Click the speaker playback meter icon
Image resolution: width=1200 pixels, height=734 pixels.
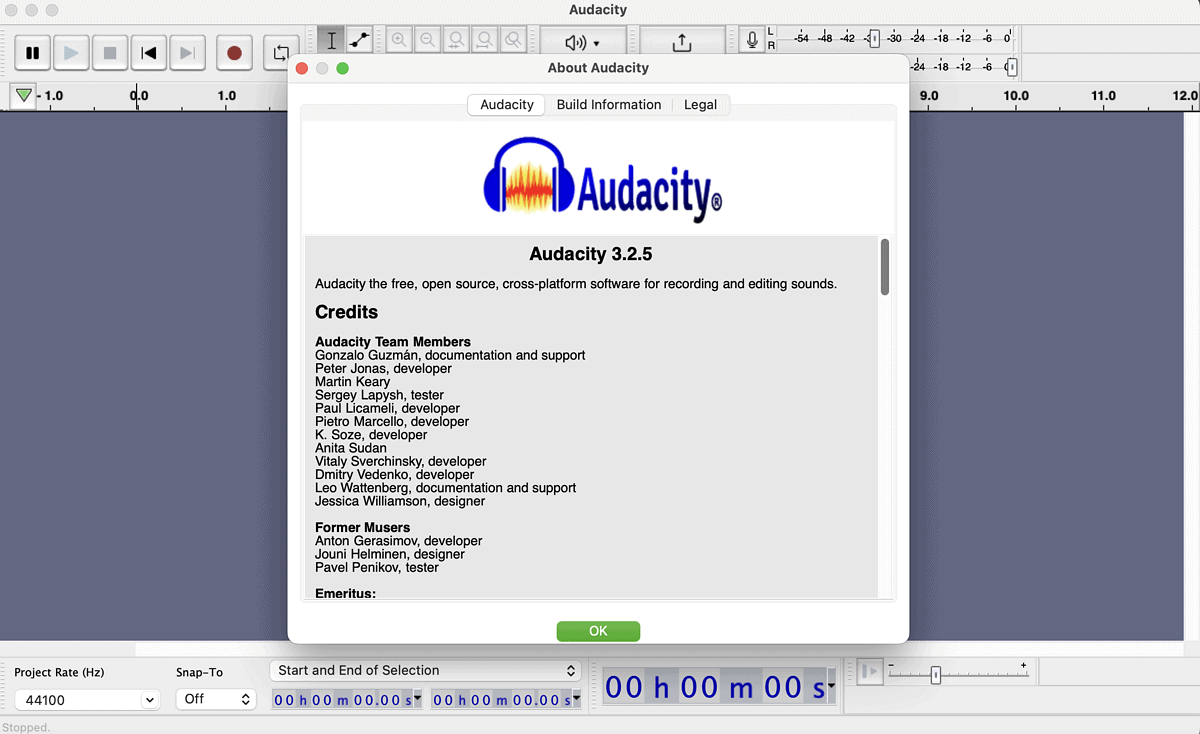pyautogui.click(x=574, y=39)
